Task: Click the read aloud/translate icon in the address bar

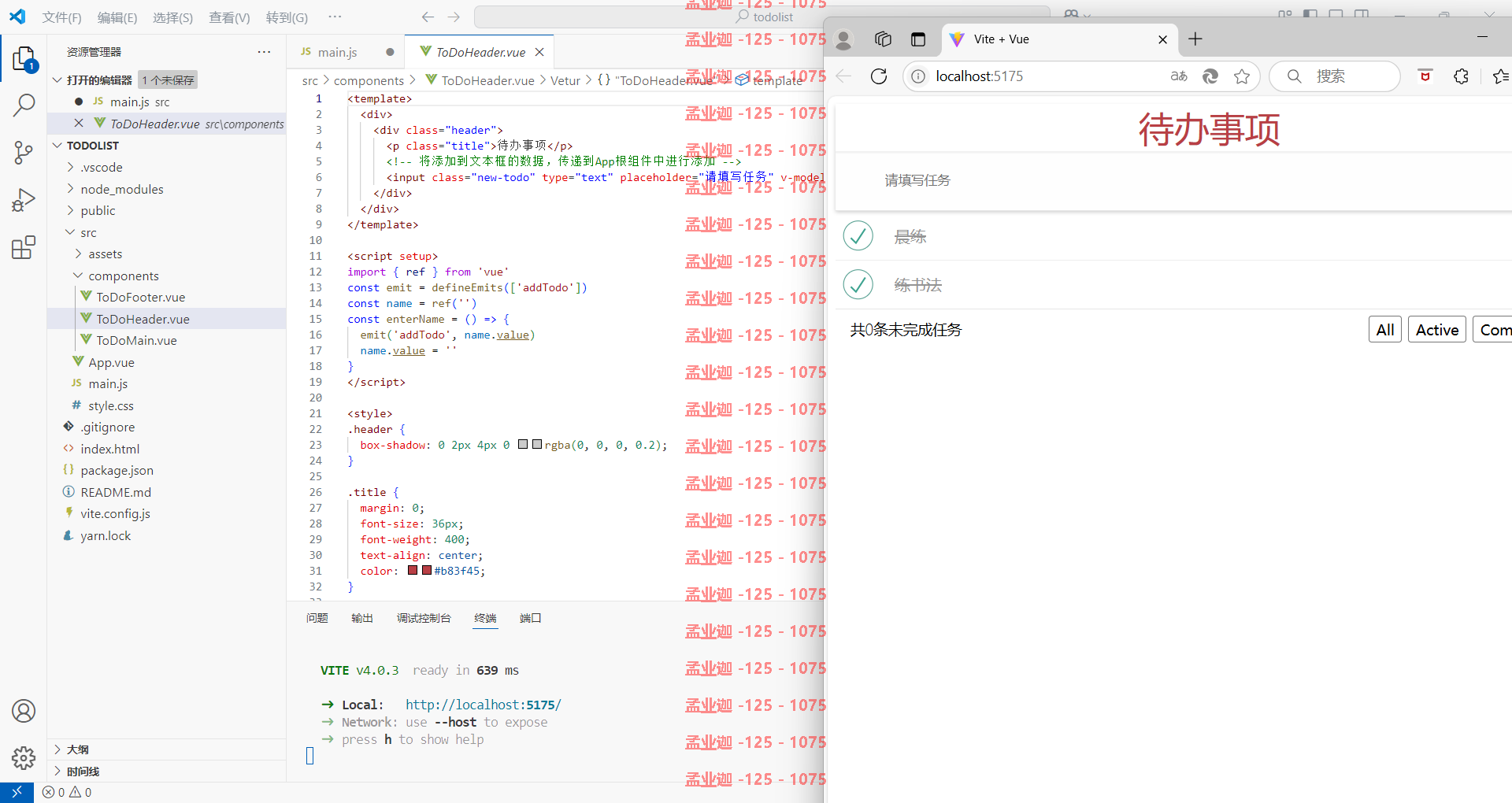Action: pyautogui.click(x=1179, y=76)
